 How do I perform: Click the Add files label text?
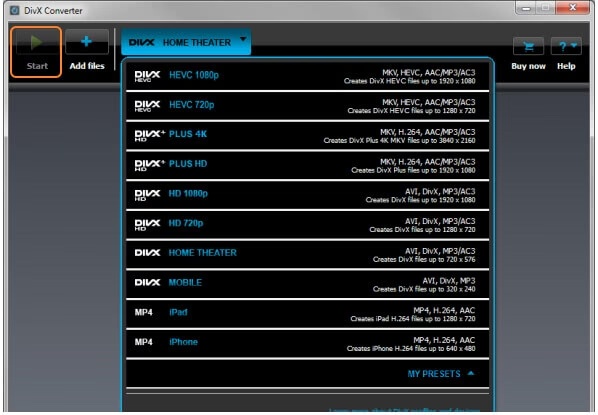click(x=87, y=66)
